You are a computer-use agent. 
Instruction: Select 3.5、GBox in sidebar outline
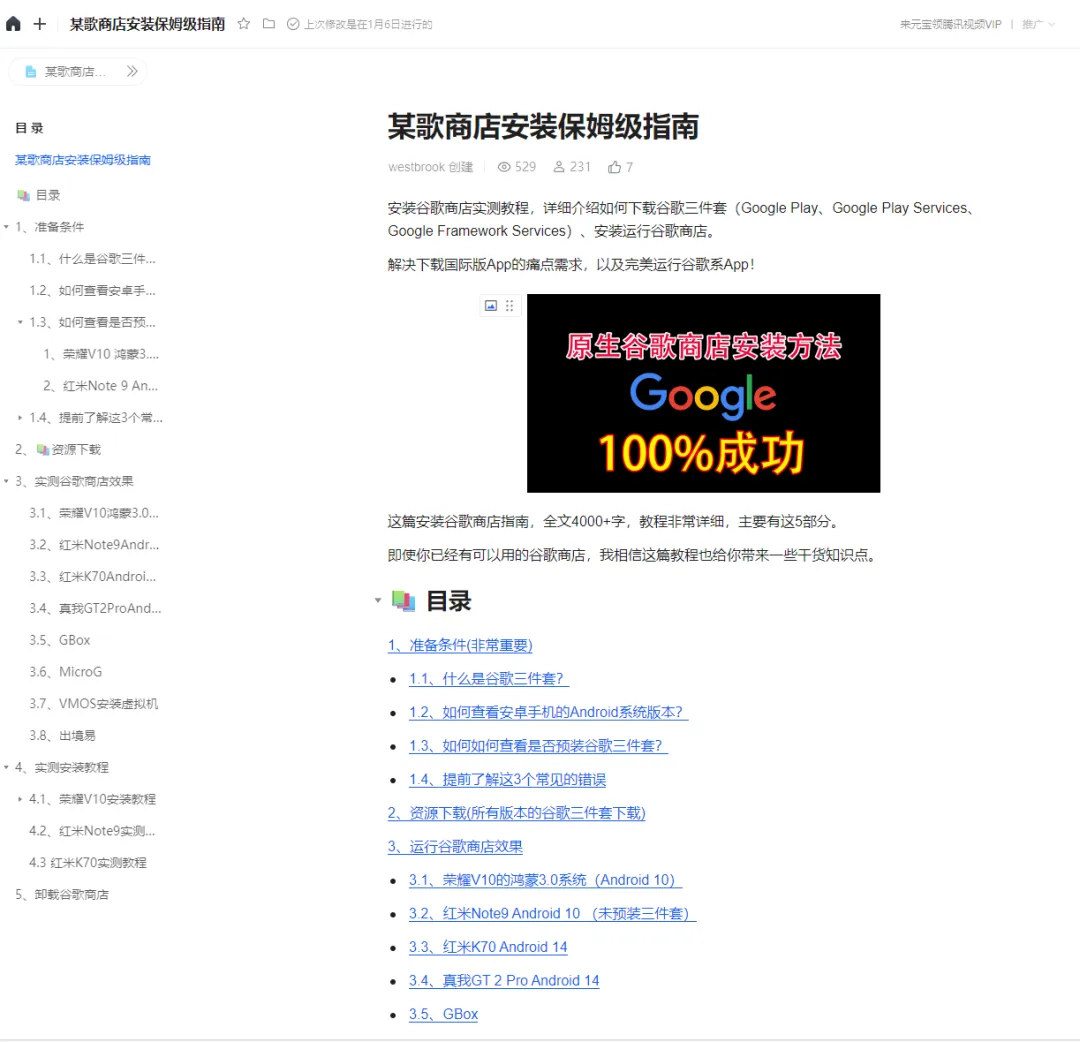click(59, 640)
